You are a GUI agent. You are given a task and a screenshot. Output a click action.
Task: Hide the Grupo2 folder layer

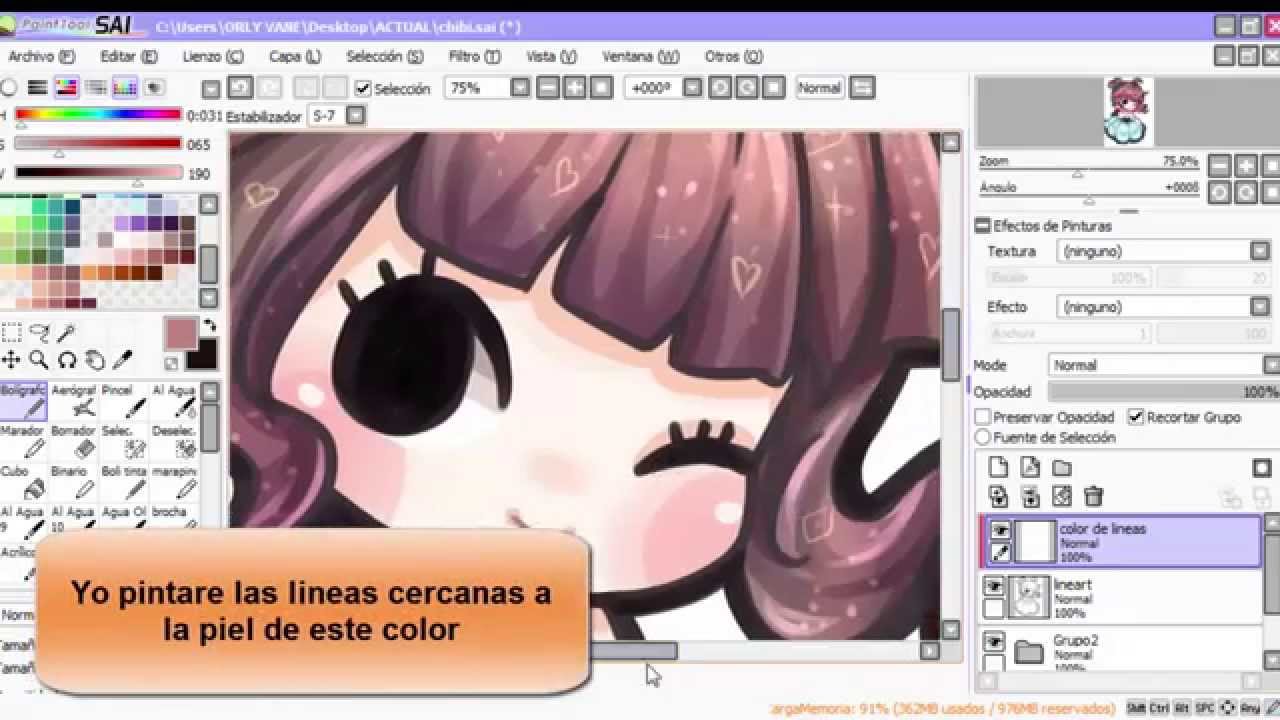coord(993,641)
